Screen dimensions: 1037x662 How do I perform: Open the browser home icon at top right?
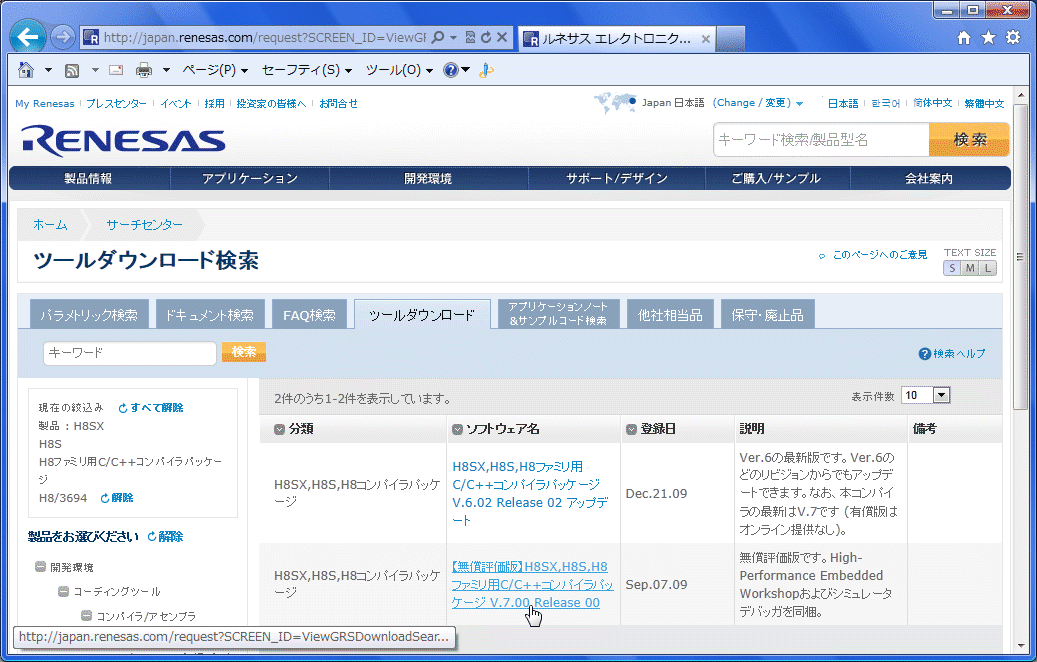click(x=964, y=38)
